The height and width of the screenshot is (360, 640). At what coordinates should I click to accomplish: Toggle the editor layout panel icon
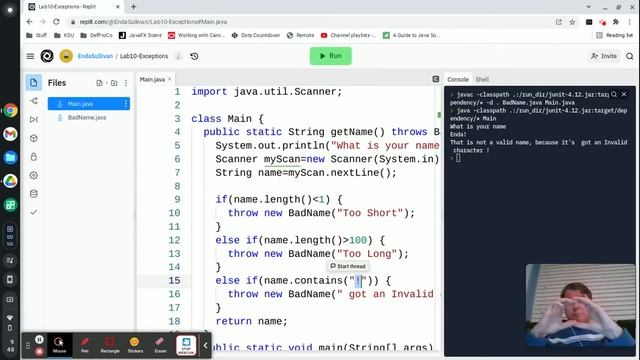pyautogui.click(x=436, y=79)
